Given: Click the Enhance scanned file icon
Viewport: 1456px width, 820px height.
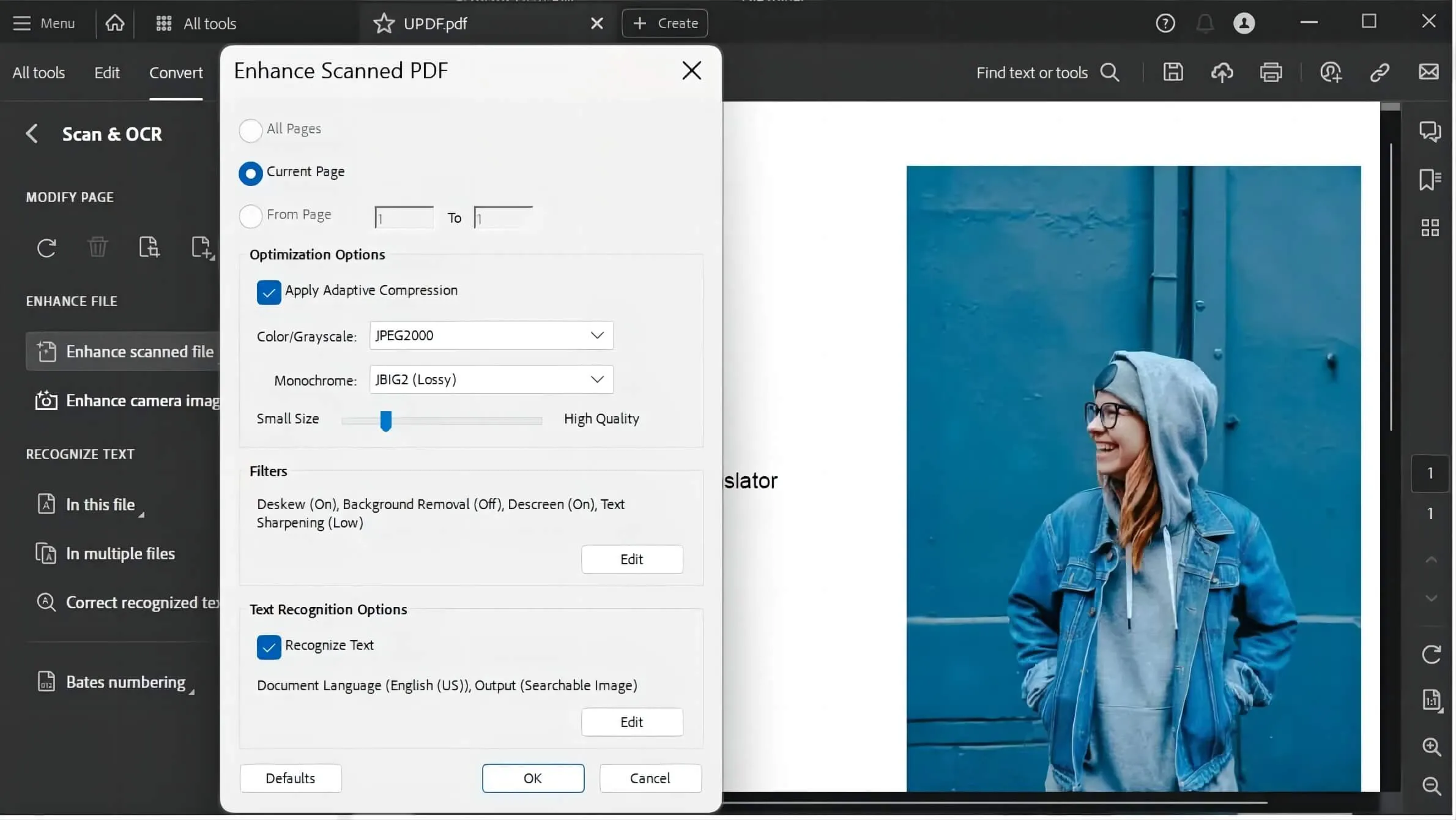Looking at the screenshot, I should click(x=46, y=352).
